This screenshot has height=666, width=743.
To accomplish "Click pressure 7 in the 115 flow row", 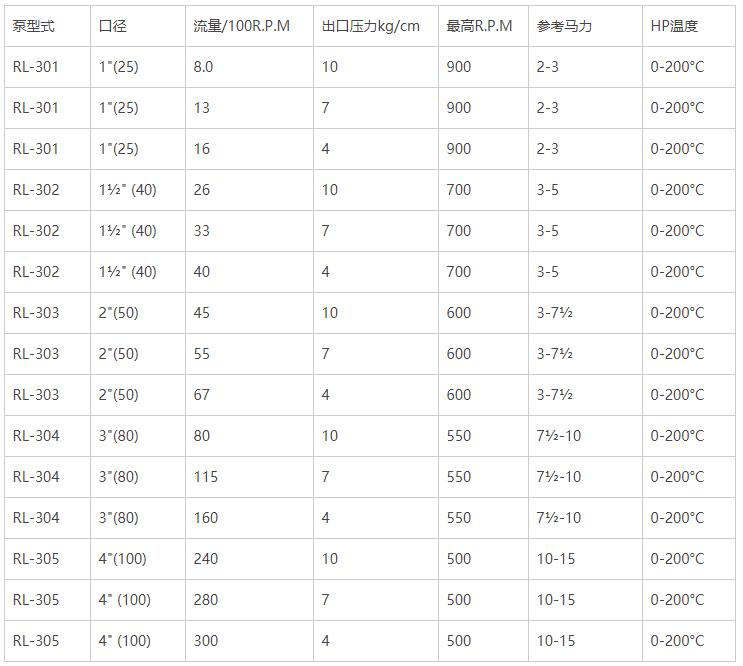I will pos(326,477).
